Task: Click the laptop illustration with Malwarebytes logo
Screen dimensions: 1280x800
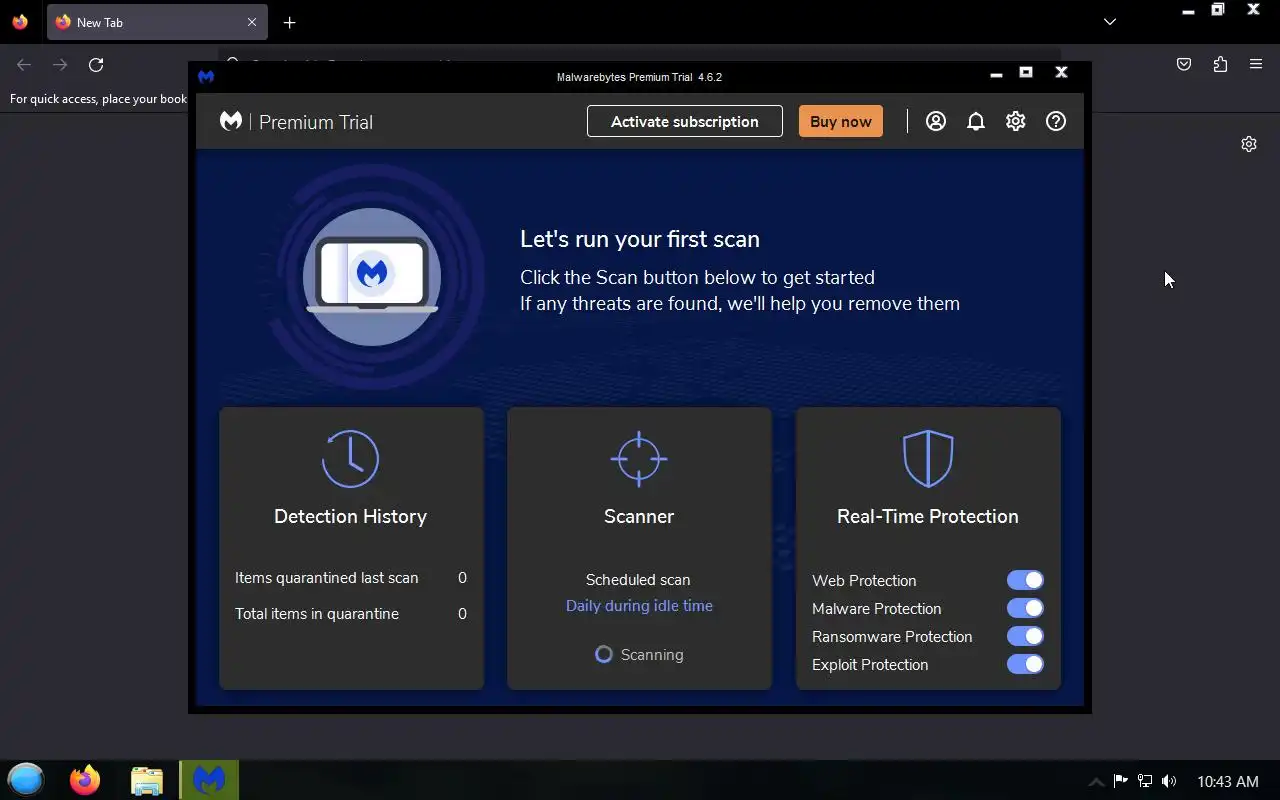Action: coord(372,275)
